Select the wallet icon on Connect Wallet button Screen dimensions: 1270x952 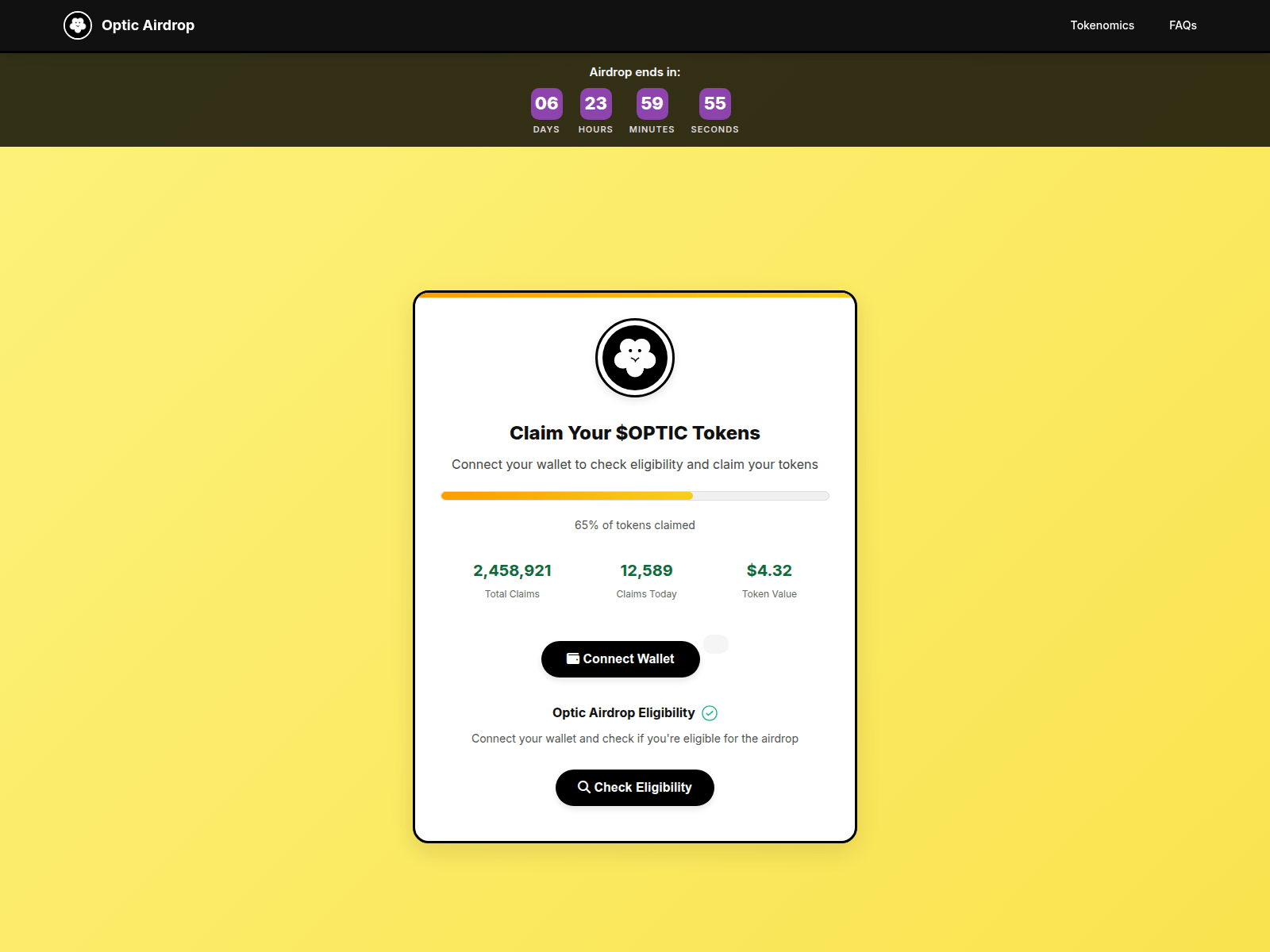(572, 658)
